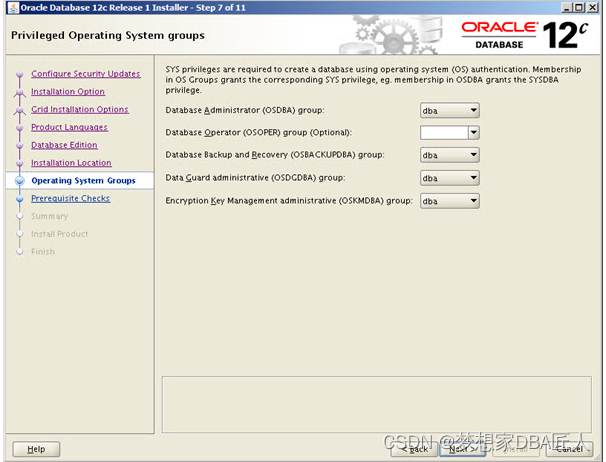Click the Configure Security Updates step bullet
The width and height of the screenshot is (606, 462).
(20, 74)
